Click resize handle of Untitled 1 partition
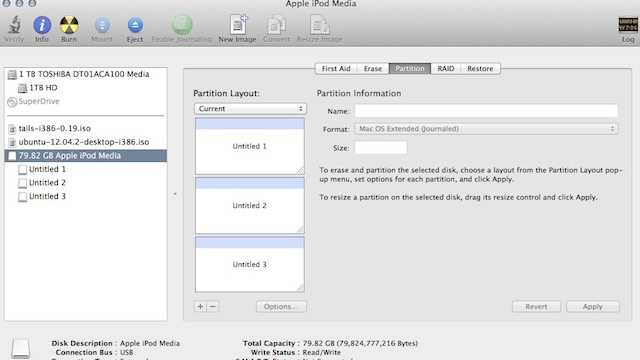Viewport: 640px width, 360px height. click(x=300, y=170)
